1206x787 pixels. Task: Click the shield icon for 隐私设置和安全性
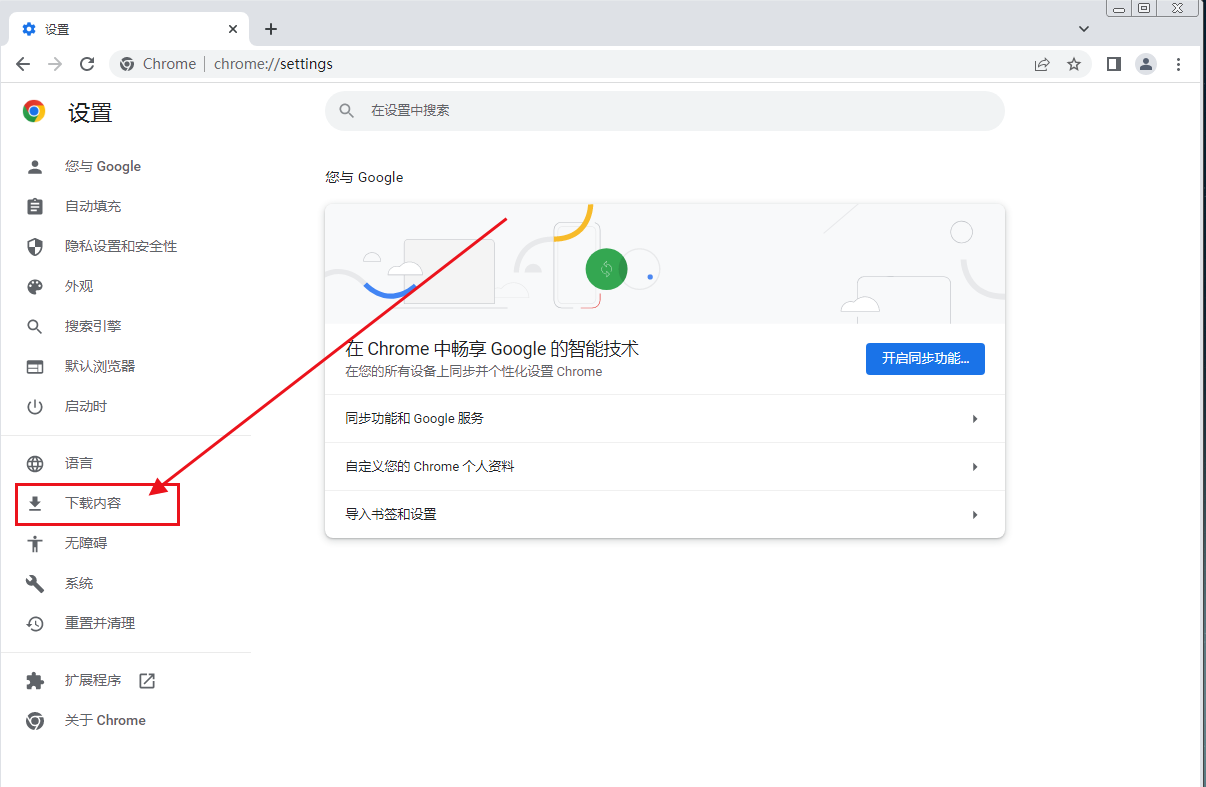(35, 247)
